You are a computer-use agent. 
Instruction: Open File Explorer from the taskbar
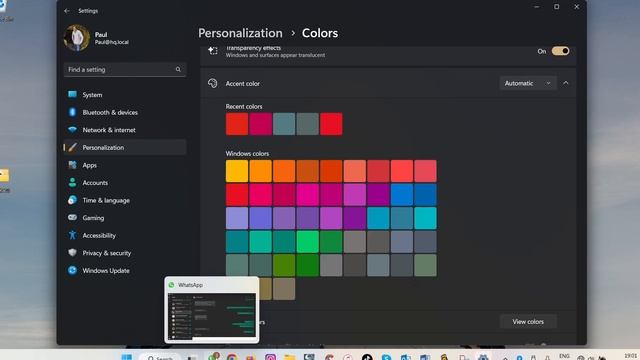290,358
